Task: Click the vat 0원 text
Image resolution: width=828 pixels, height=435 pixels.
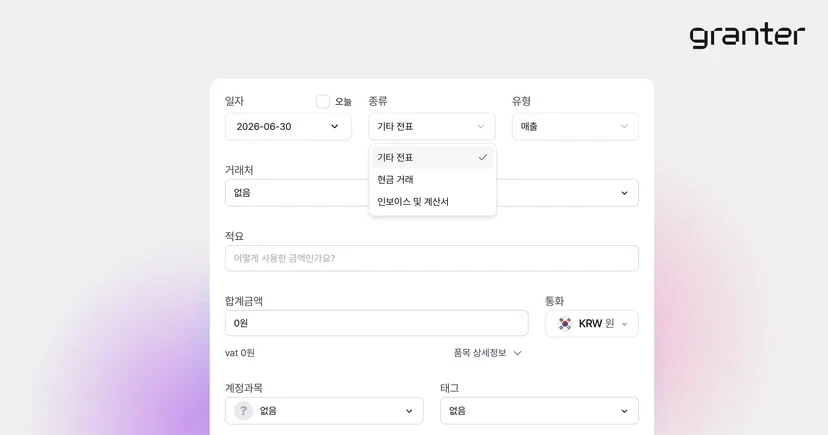Action: point(240,353)
